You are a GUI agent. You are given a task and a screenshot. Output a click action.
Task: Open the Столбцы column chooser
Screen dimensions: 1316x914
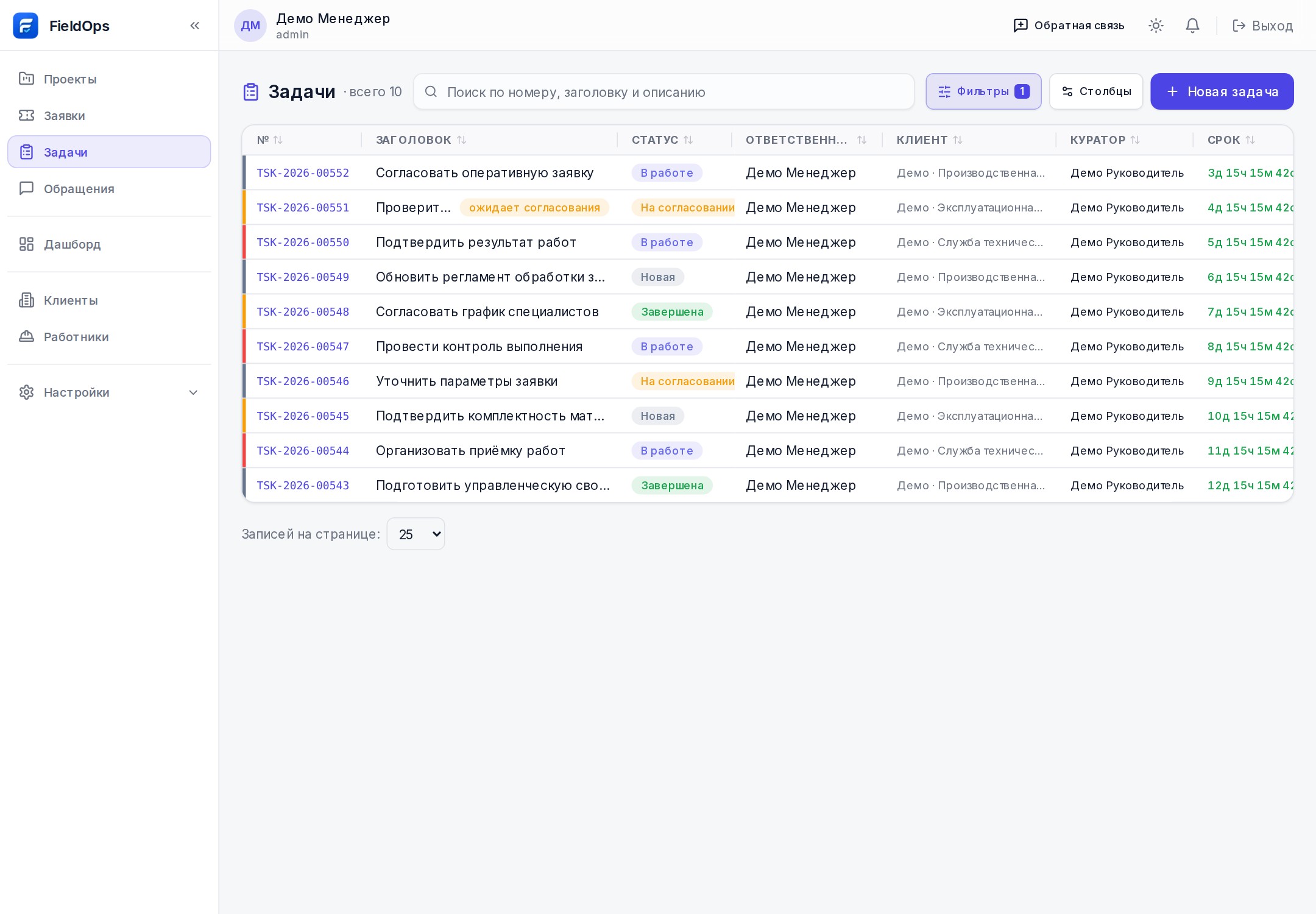click(1096, 92)
